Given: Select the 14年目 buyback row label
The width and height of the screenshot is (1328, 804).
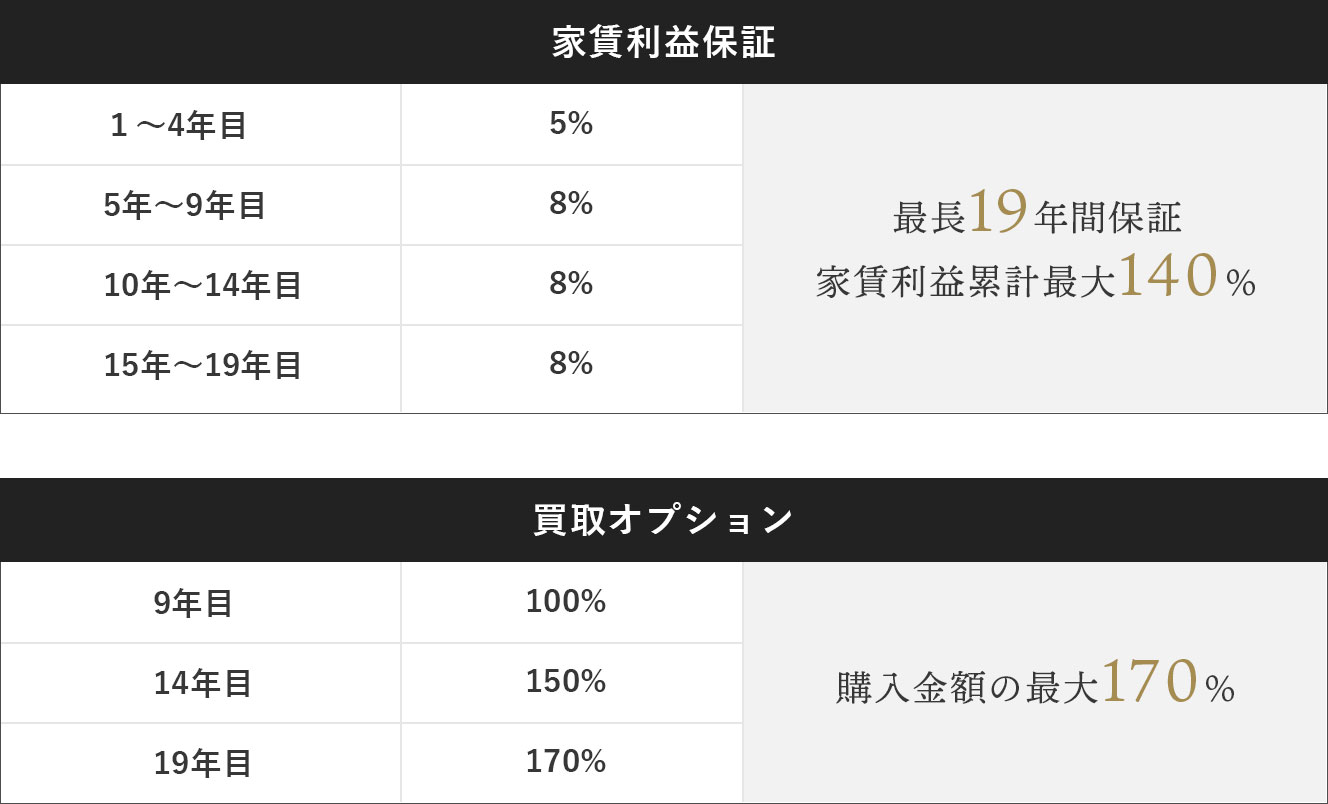Looking at the screenshot, I should [x=203, y=684].
